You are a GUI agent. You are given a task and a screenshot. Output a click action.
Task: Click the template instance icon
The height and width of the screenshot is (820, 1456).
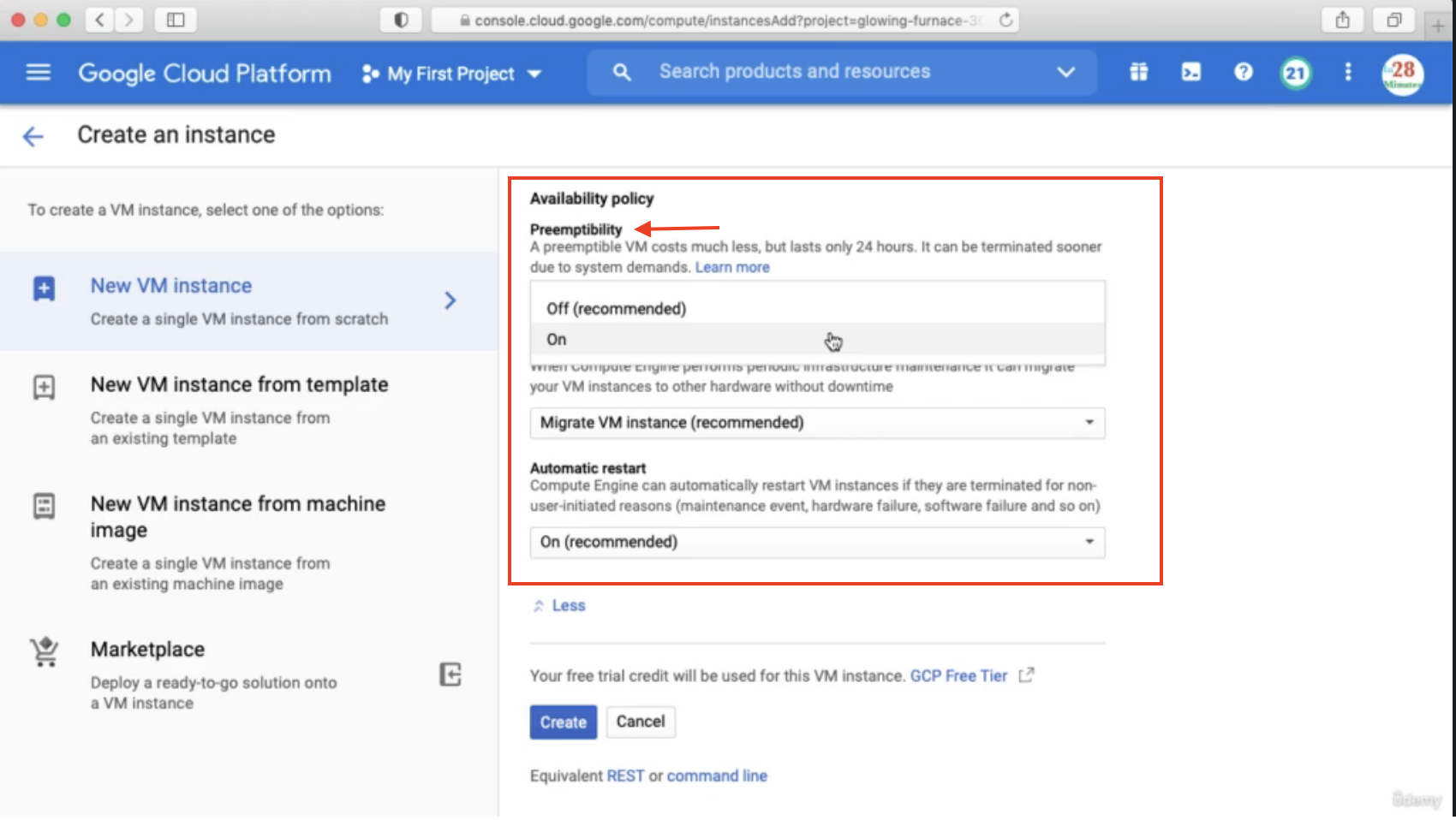point(44,388)
